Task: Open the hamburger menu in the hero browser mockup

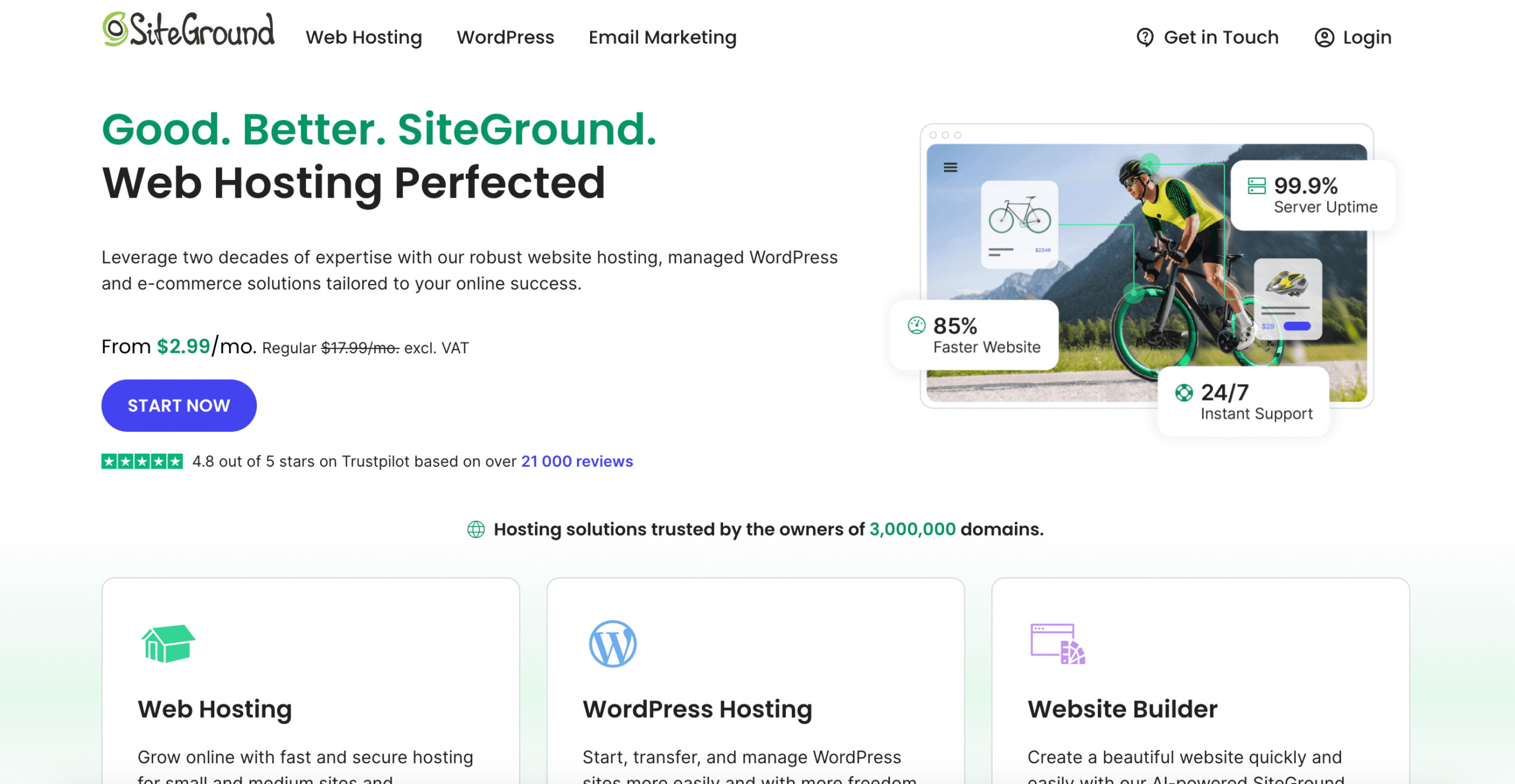Action: point(950,167)
